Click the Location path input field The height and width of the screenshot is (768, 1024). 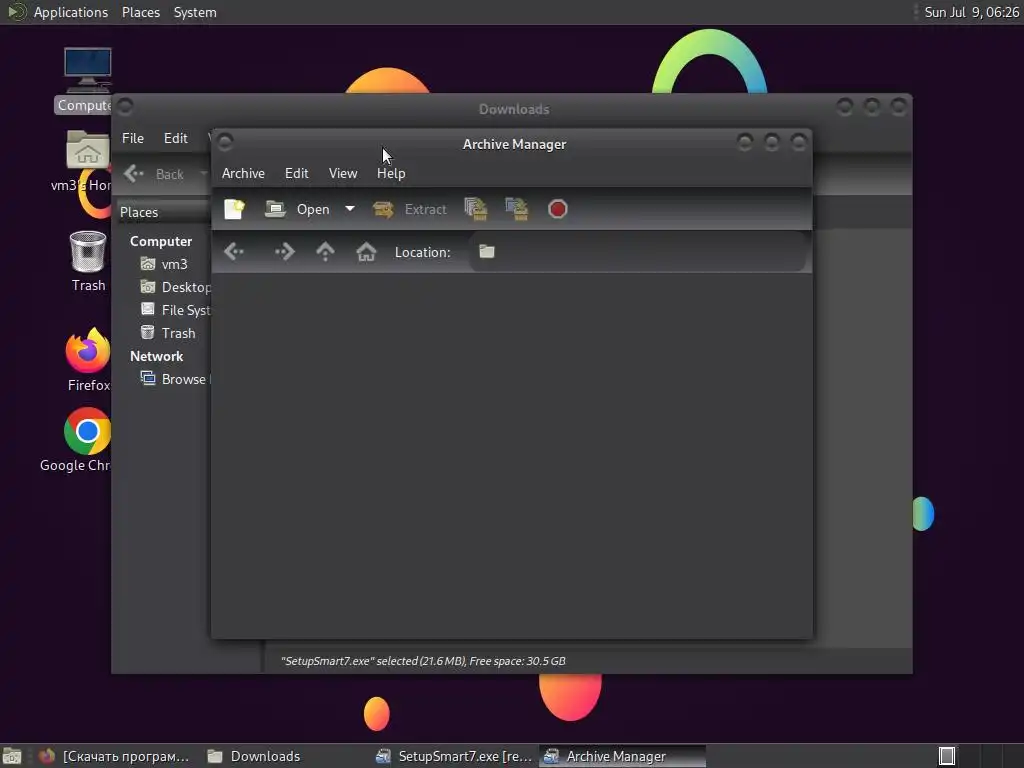pos(637,252)
